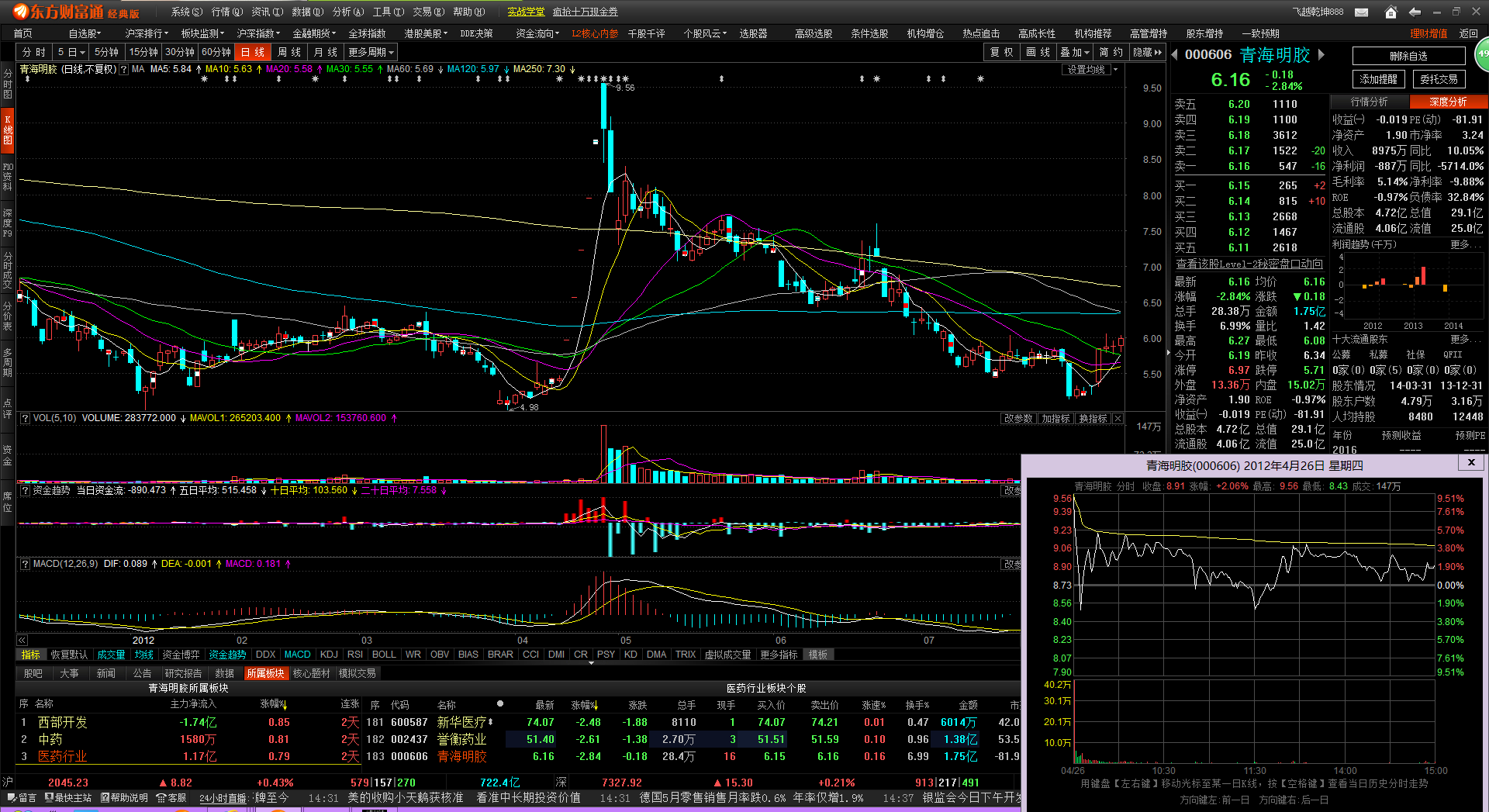
Task: Click the 委托交易 button
Action: (1439, 79)
